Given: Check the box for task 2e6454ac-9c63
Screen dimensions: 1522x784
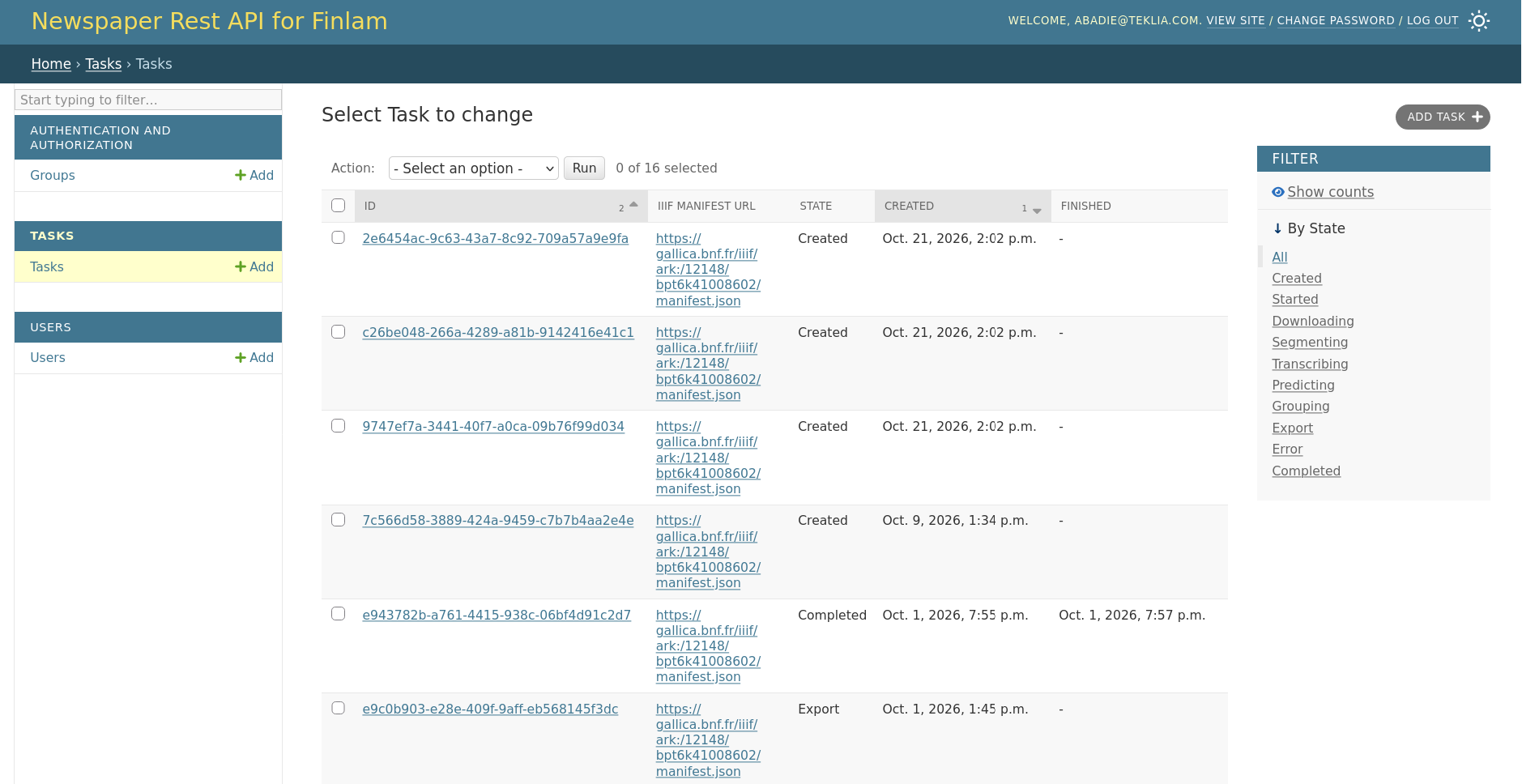Looking at the screenshot, I should click(339, 237).
